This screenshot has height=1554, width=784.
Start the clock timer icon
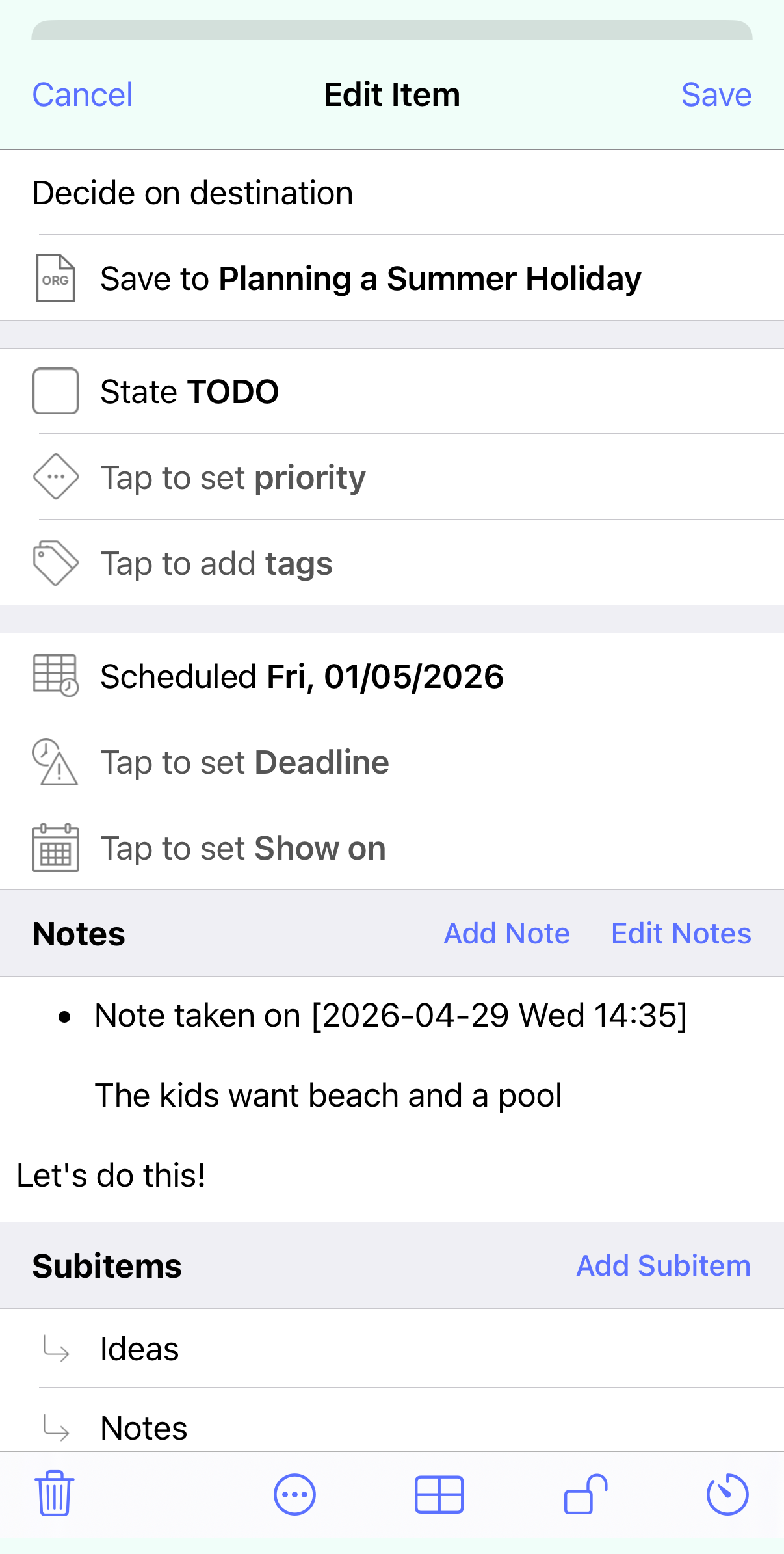click(x=727, y=1494)
